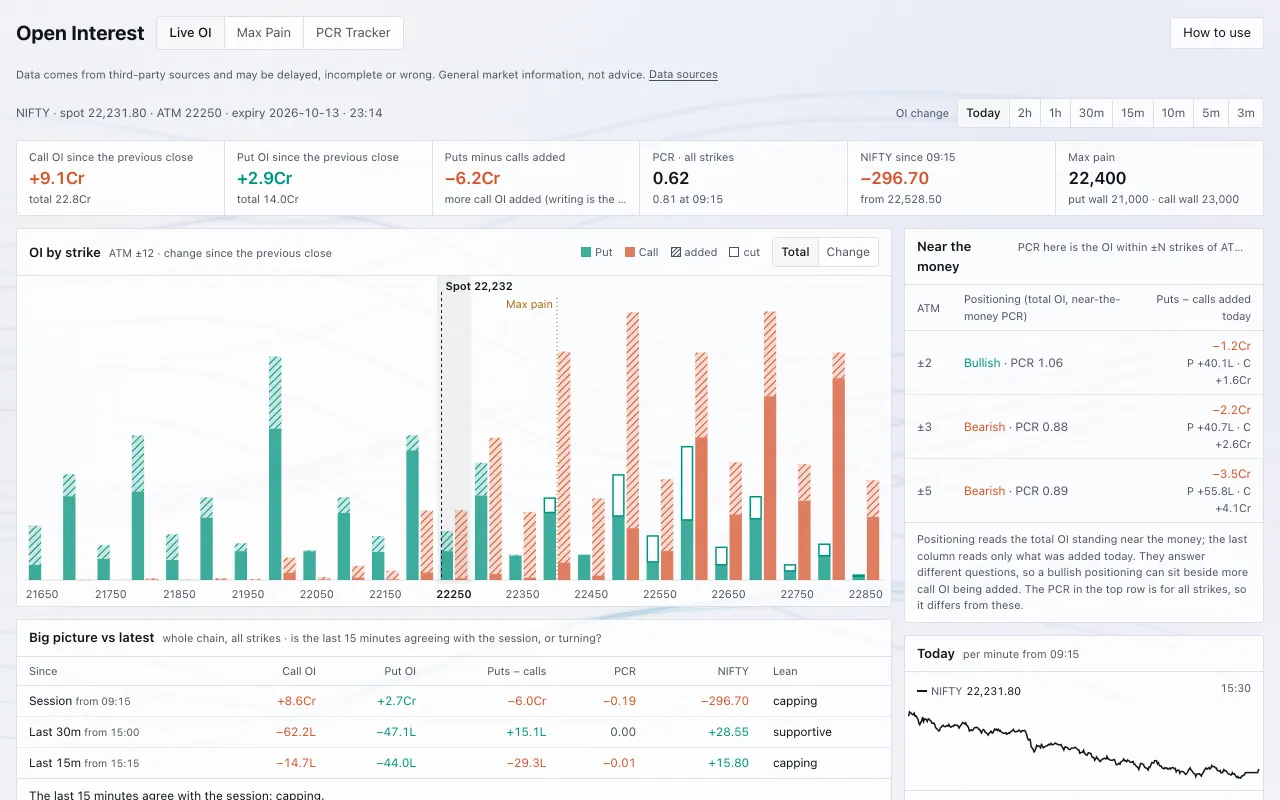
Task: Click 'Bearish · PCR 0.89' in ±5 row
Action: tap(1016, 491)
